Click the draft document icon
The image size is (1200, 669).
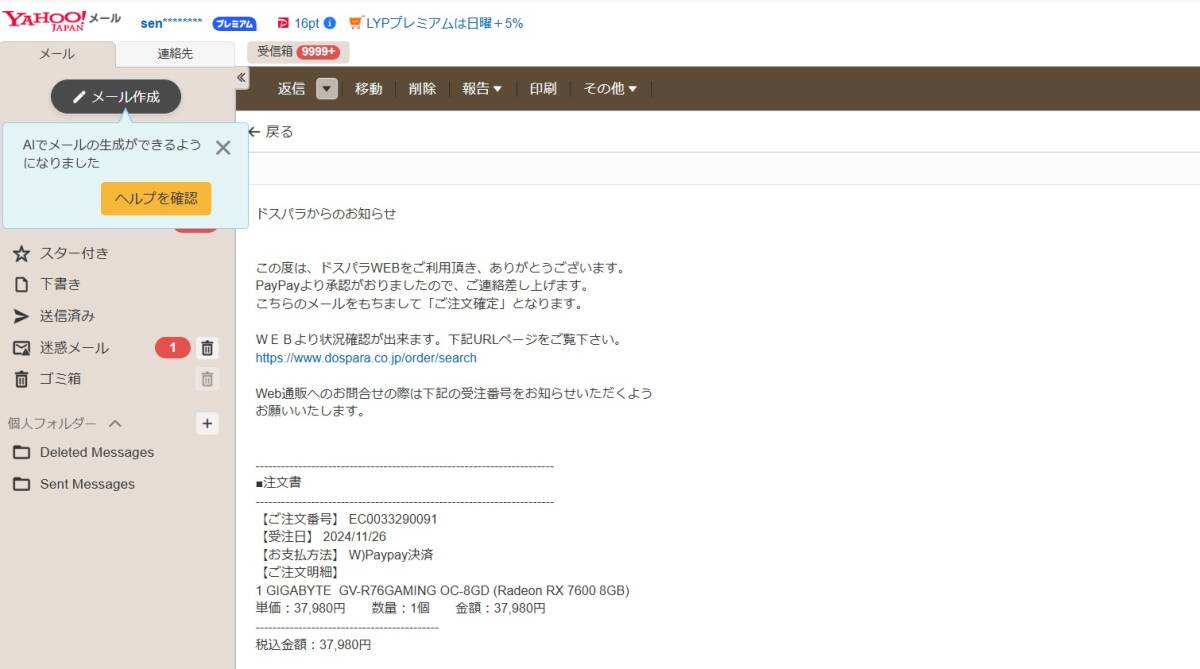21,284
